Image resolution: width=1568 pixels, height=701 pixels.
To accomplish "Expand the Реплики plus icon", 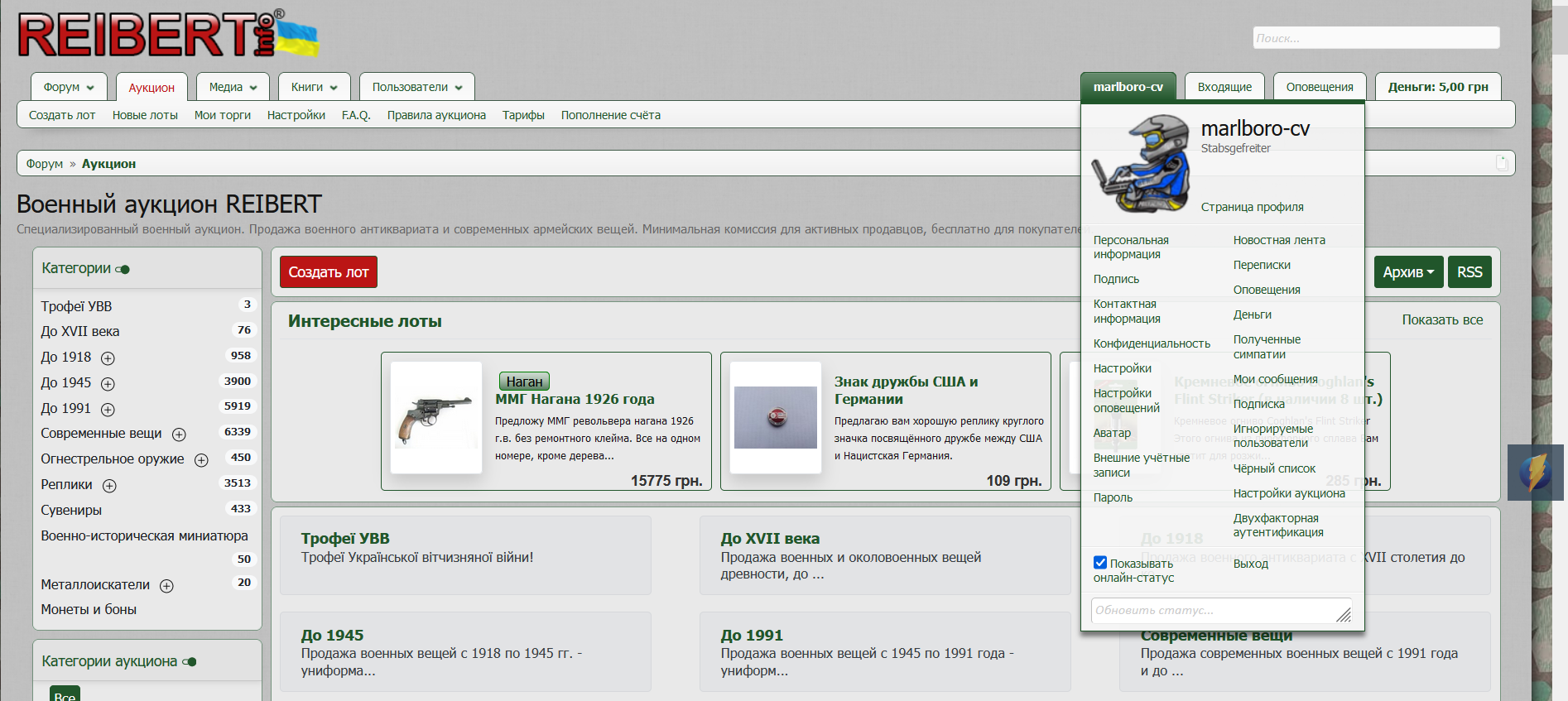I will [109, 486].
